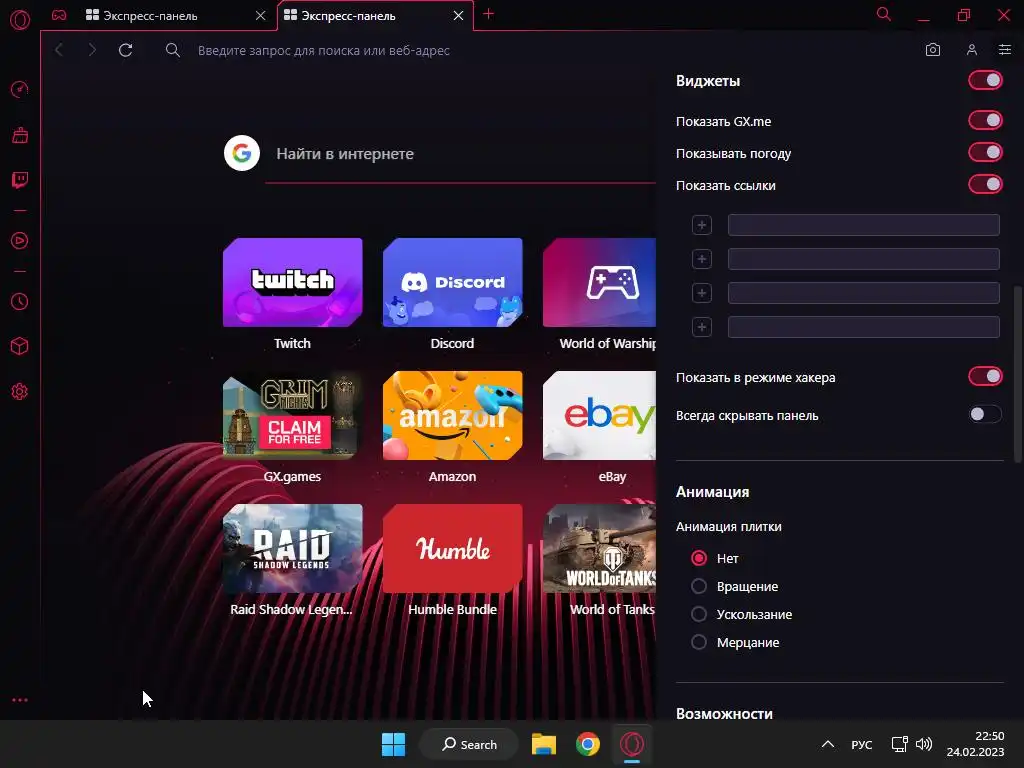This screenshot has height=768, width=1024.
Task: Open the profile account icon
Action: pyautogui.click(x=972, y=50)
